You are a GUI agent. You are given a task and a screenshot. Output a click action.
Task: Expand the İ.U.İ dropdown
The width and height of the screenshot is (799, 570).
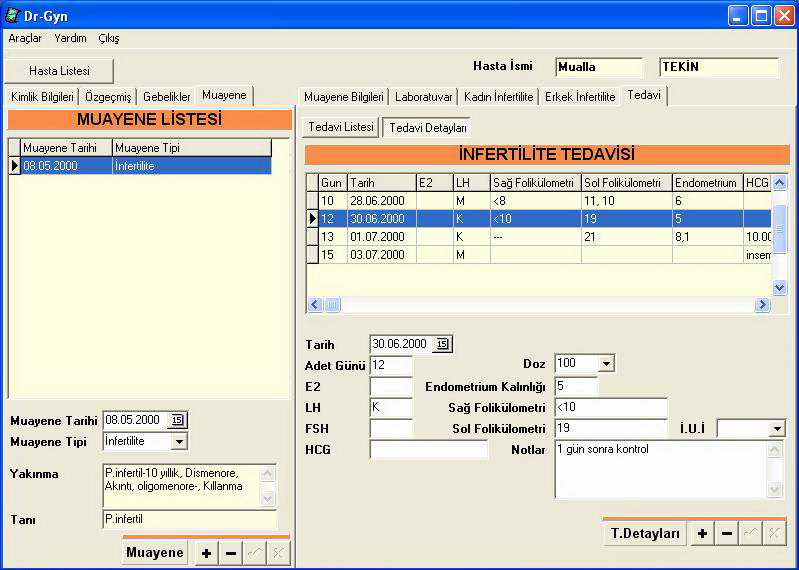[777, 428]
